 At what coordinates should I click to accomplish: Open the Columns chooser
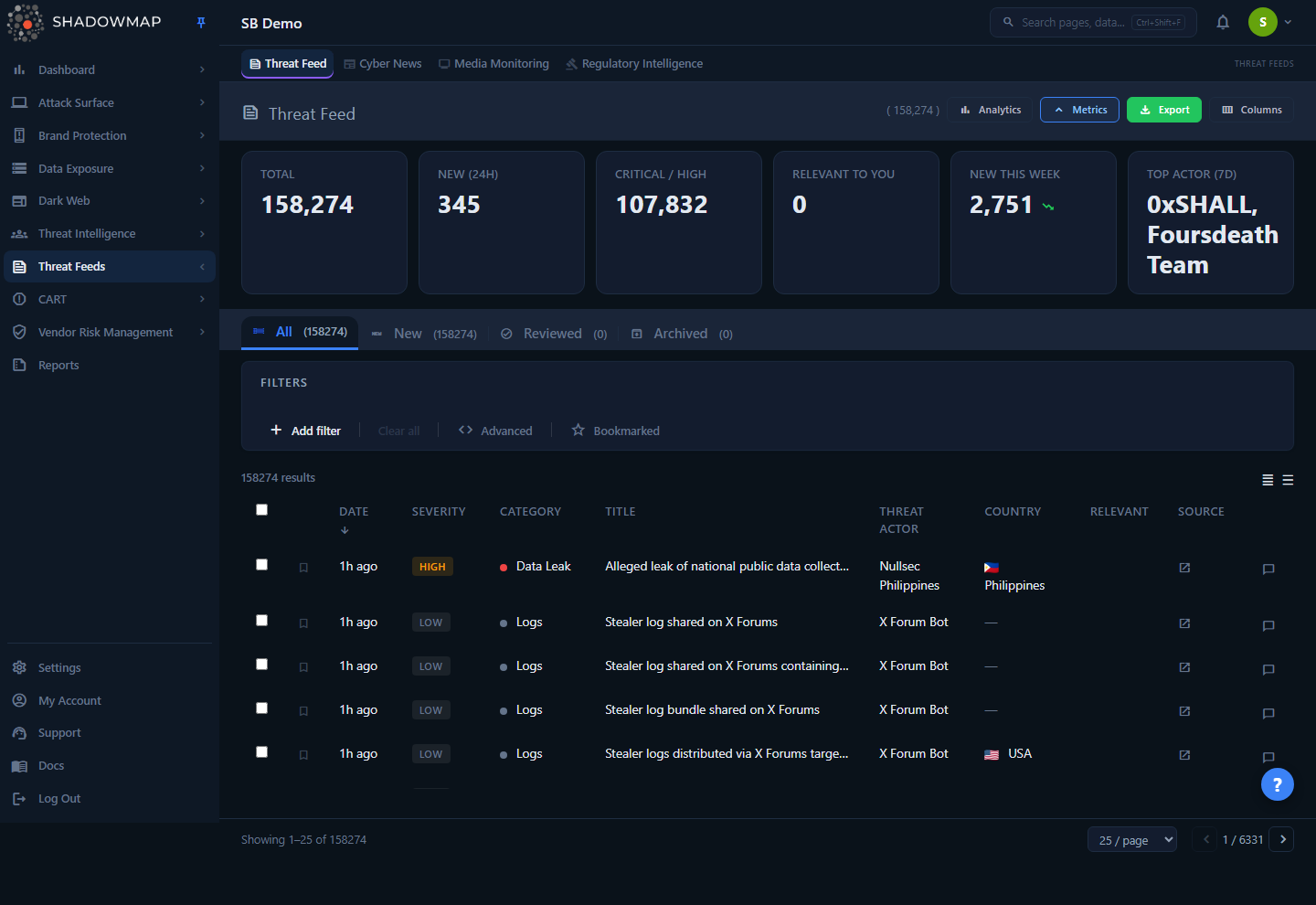tap(1252, 110)
